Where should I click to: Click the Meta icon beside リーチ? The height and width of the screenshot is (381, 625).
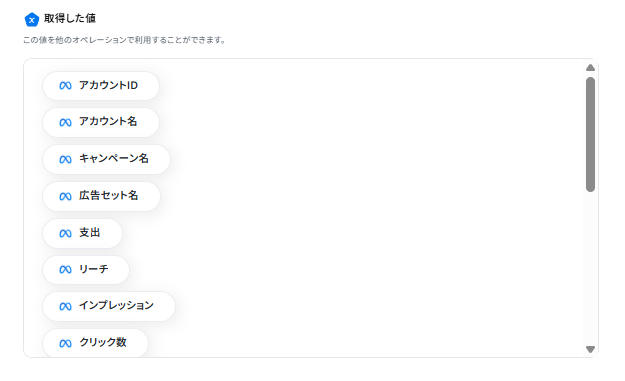tap(65, 270)
